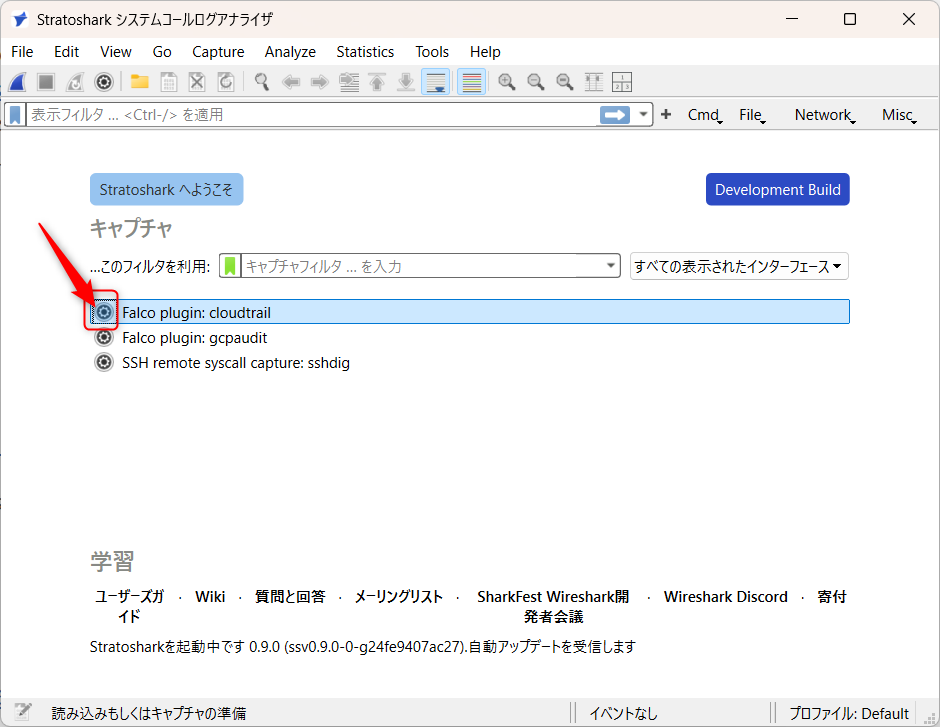Open the Analyze menu
The image size is (940, 727).
tap(290, 52)
